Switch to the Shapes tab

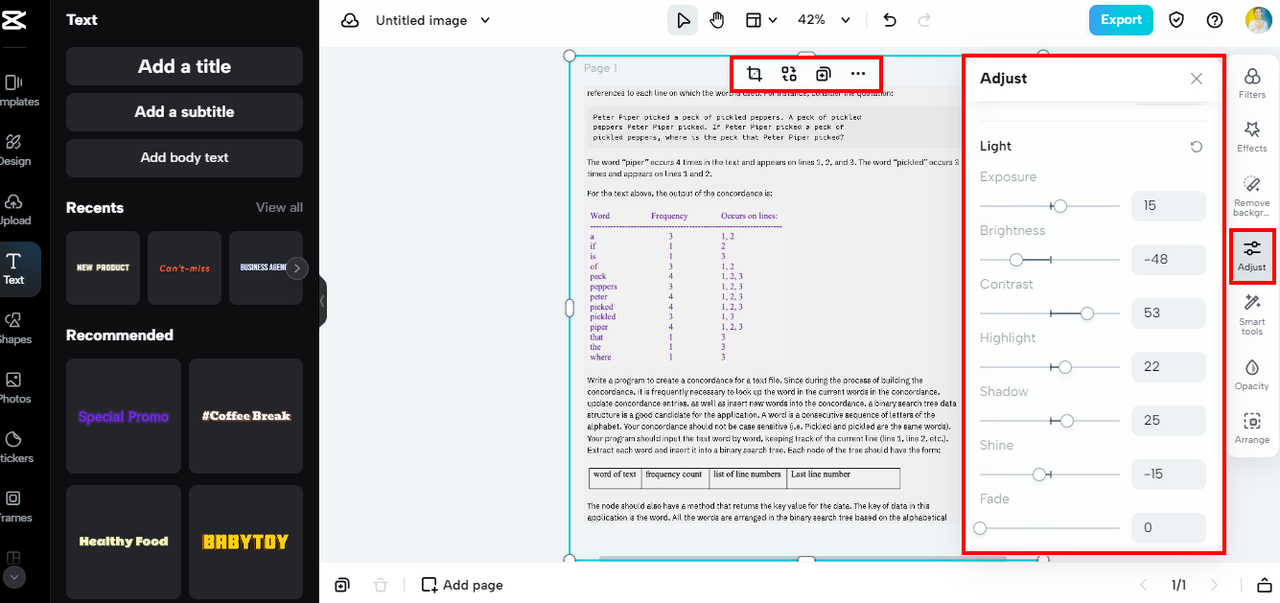pos(14,326)
